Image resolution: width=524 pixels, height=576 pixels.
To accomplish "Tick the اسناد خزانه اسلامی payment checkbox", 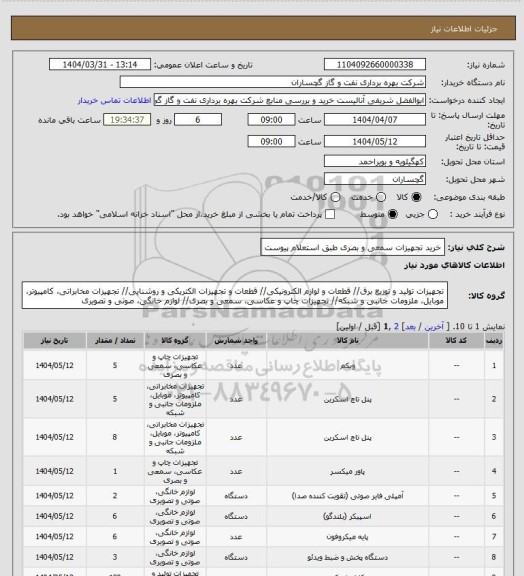I will 330,214.
